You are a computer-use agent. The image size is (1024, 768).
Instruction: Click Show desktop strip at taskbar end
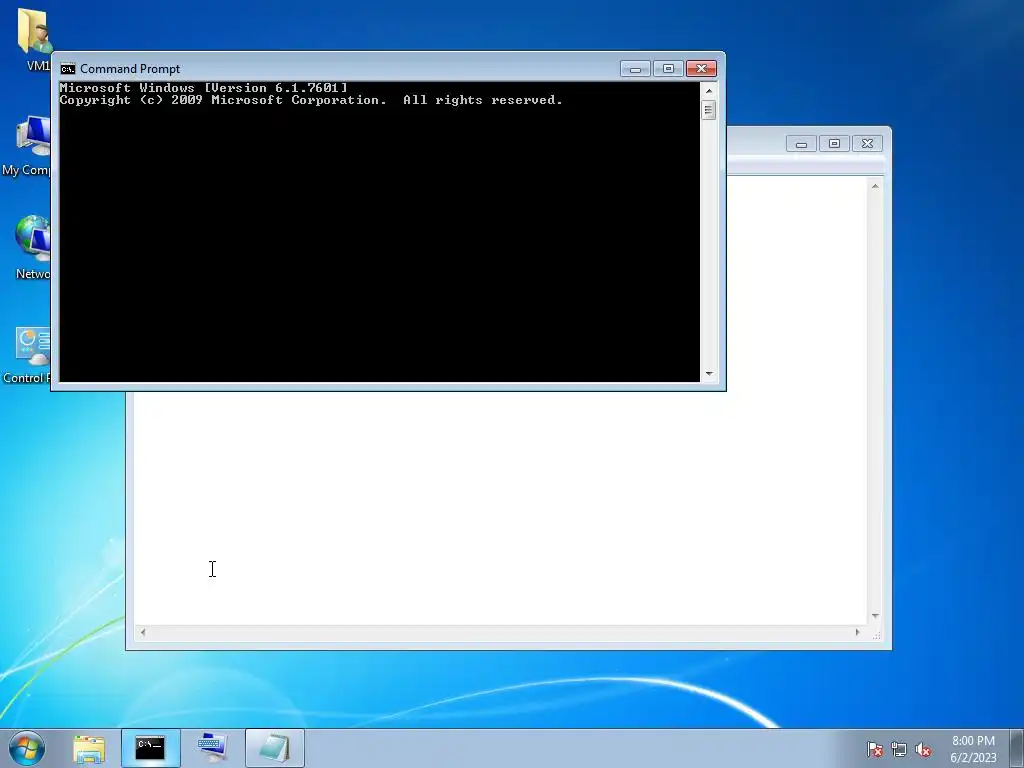1017,748
